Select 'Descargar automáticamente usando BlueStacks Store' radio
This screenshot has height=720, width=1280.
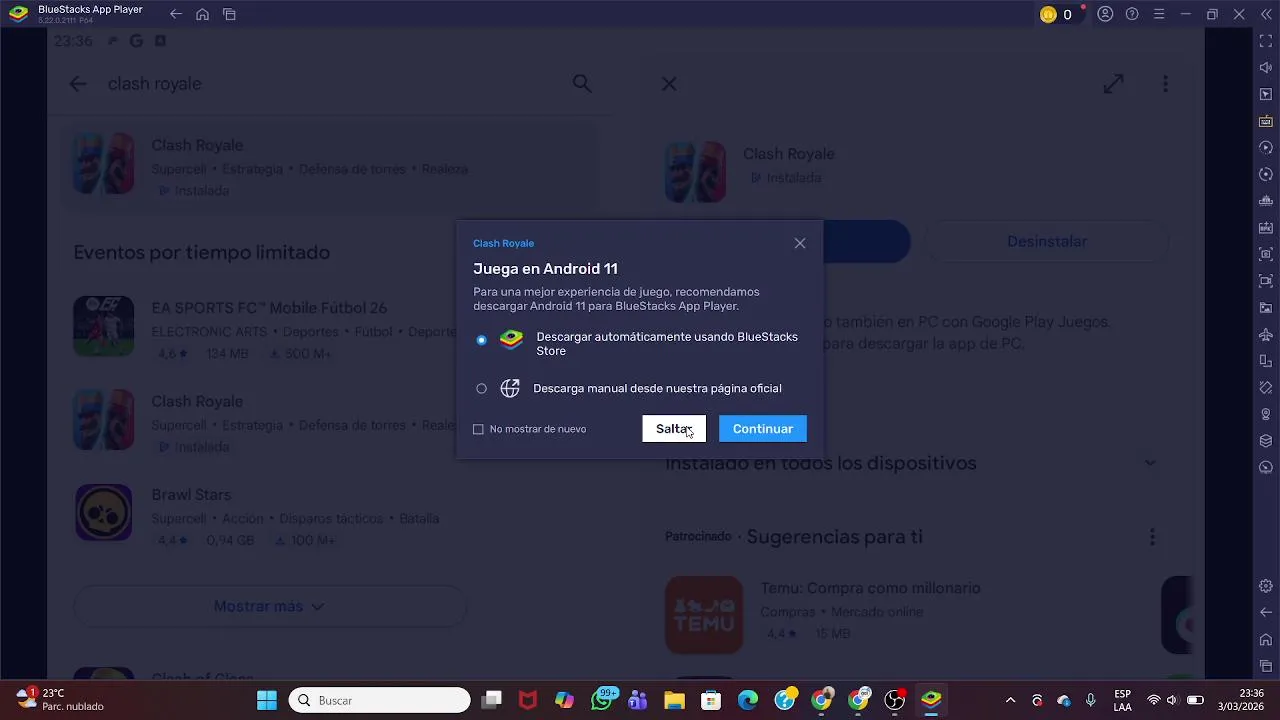pos(481,340)
